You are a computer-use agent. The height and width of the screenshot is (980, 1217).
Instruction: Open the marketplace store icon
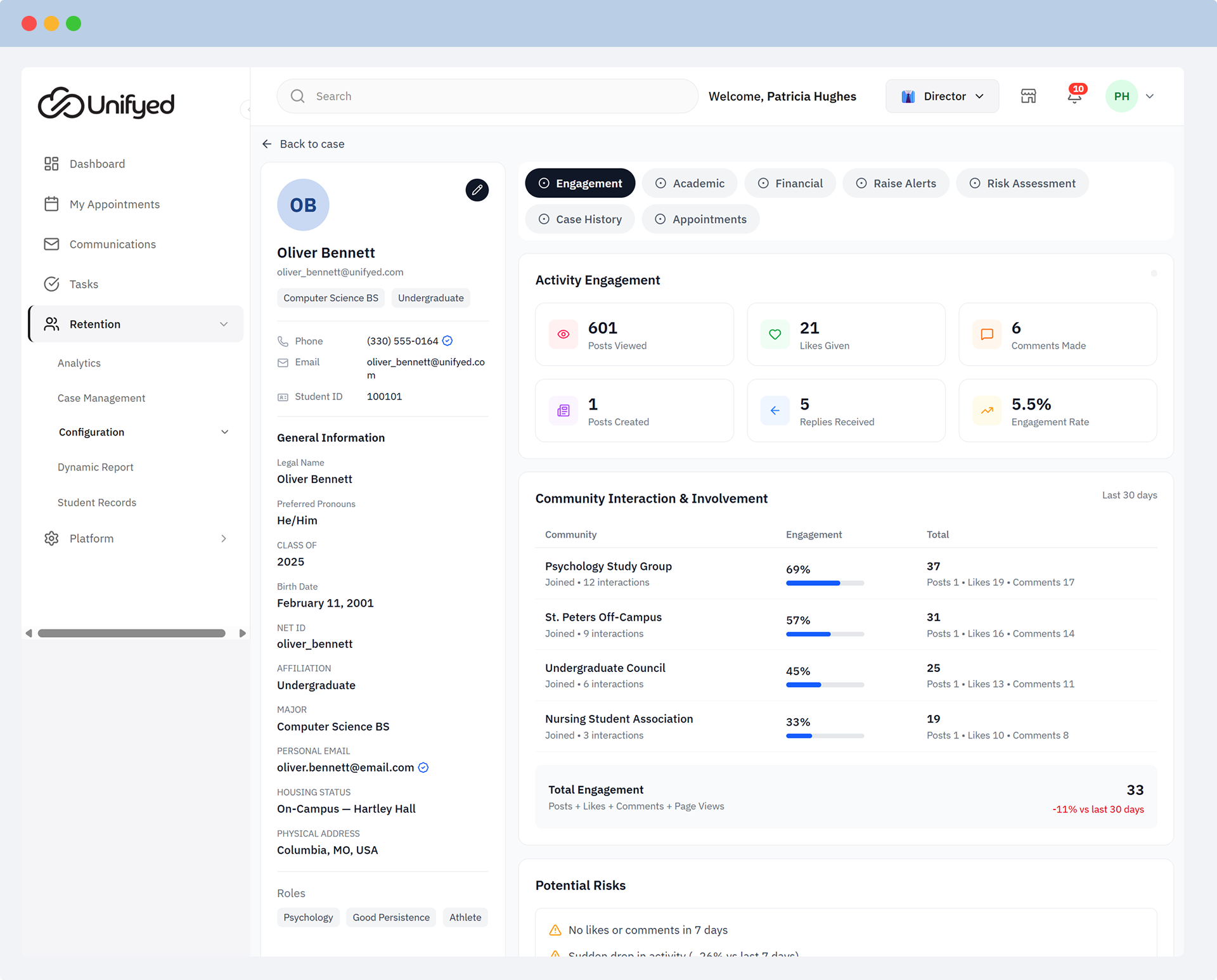1028,96
